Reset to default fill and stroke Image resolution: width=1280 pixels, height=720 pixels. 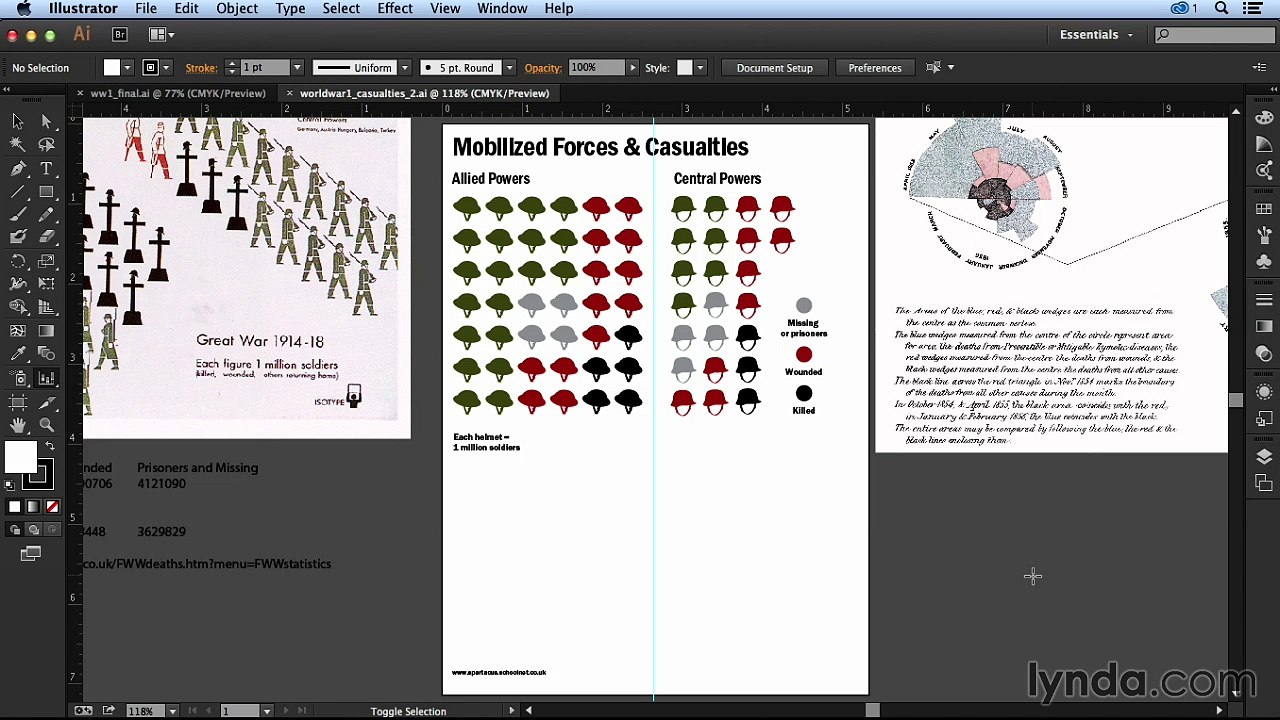[11, 486]
